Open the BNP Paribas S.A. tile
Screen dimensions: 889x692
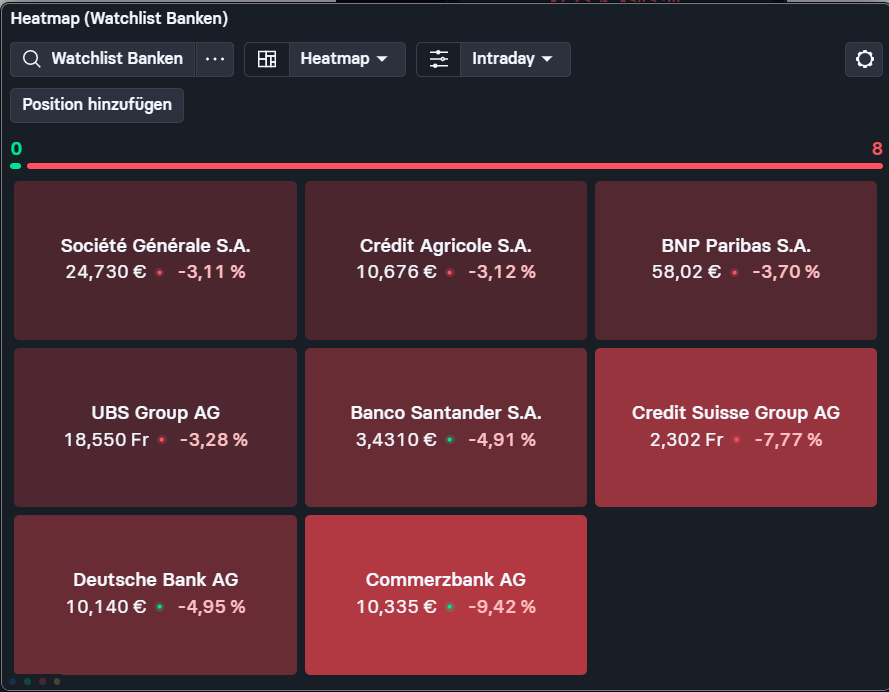736,261
